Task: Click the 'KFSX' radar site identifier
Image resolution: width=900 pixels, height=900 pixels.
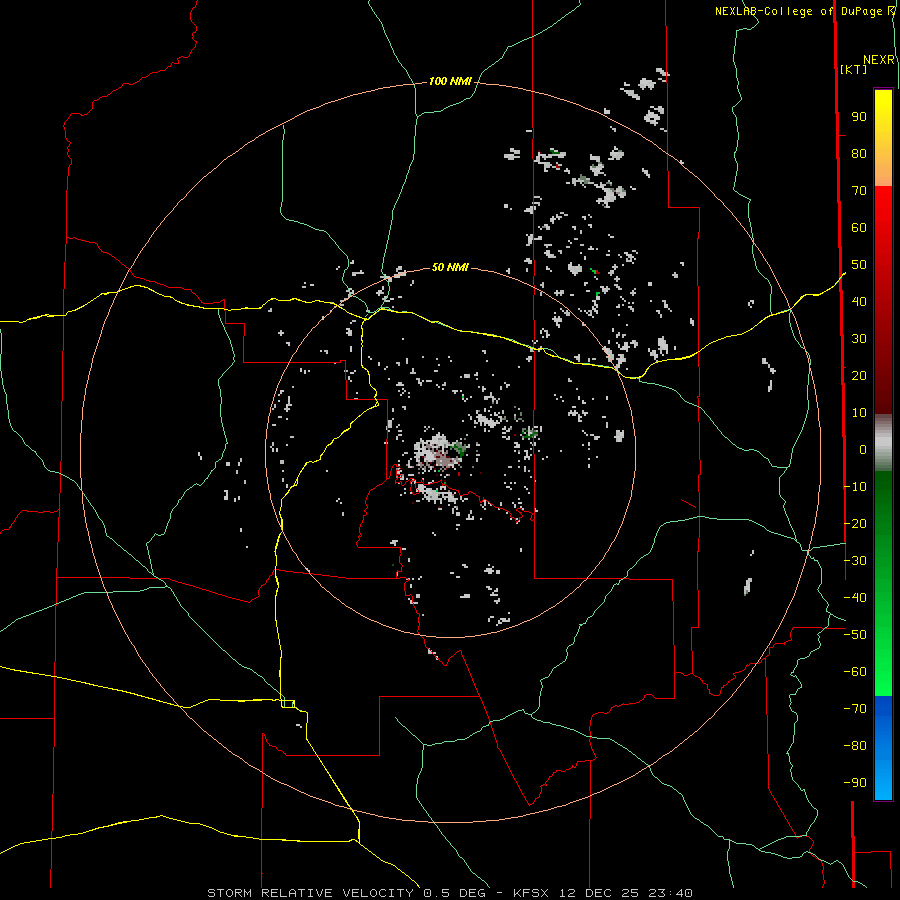Action: point(531,893)
